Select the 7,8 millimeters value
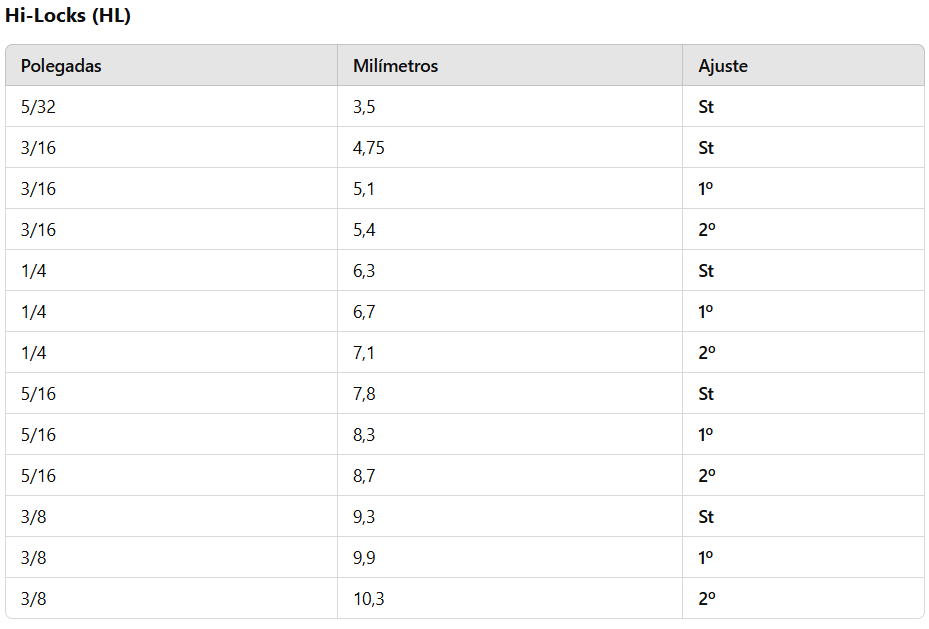This screenshot has height=629, width=929. (x=364, y=394)
